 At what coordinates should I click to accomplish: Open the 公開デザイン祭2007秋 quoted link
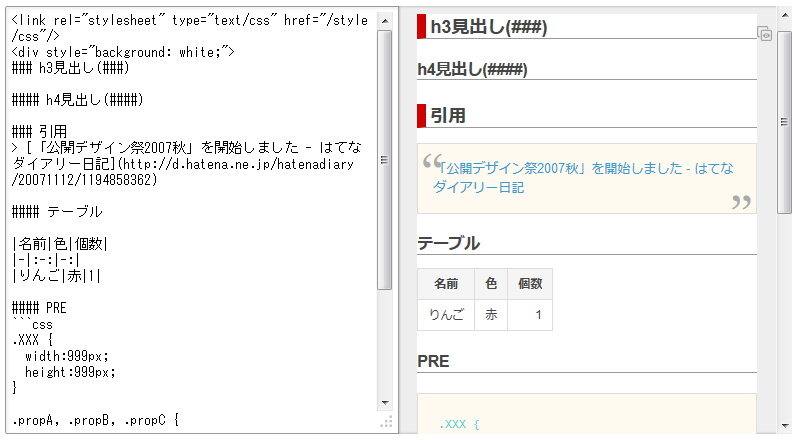click(583, 178)
